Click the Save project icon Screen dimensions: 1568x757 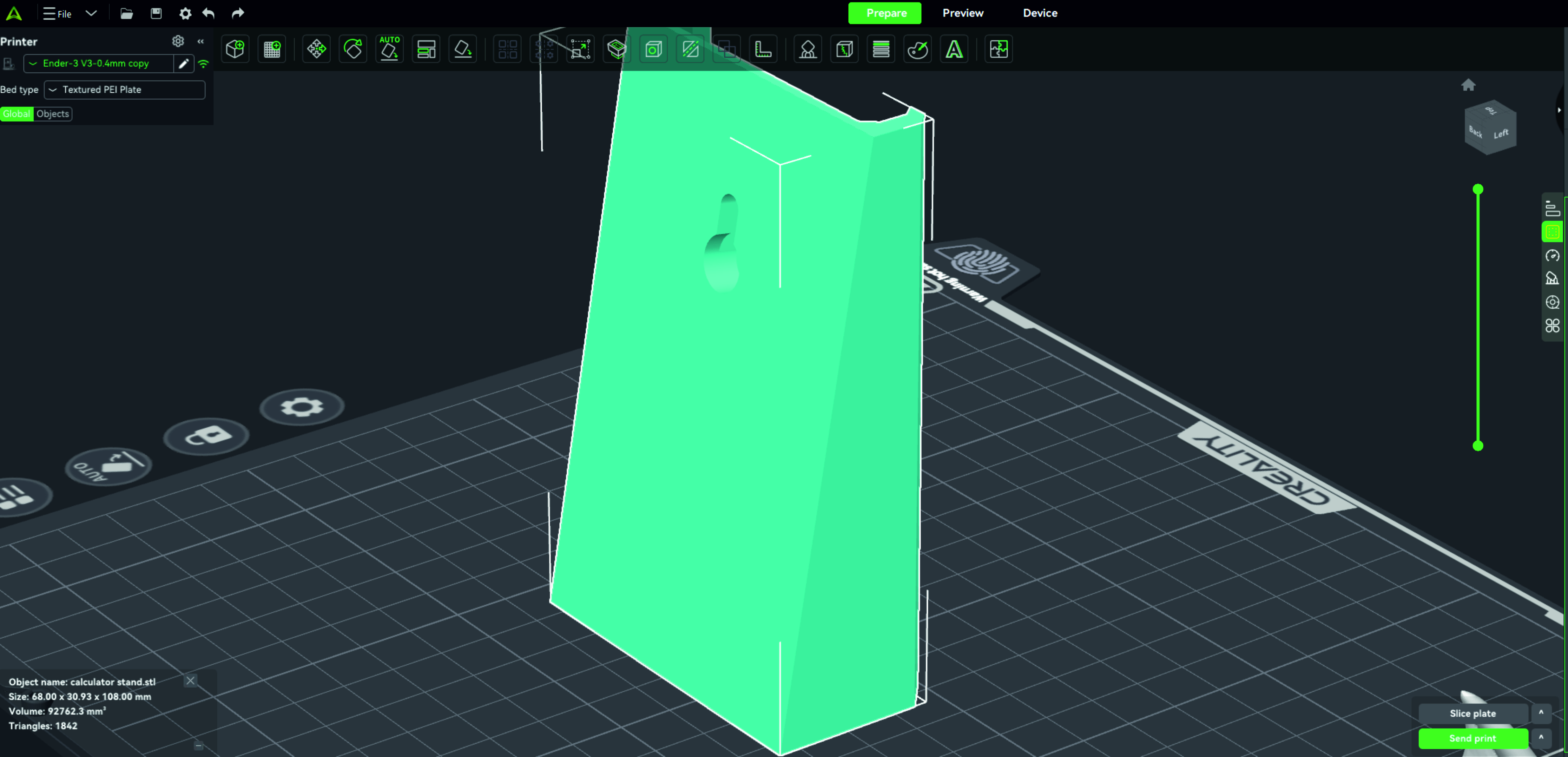[x=156, y=13]
